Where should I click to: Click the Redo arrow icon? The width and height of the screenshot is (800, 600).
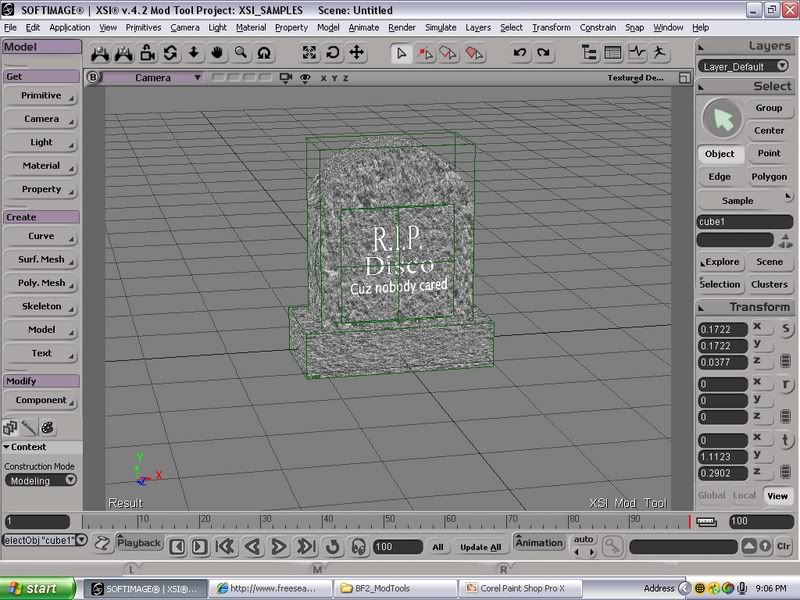coord(543,53)
